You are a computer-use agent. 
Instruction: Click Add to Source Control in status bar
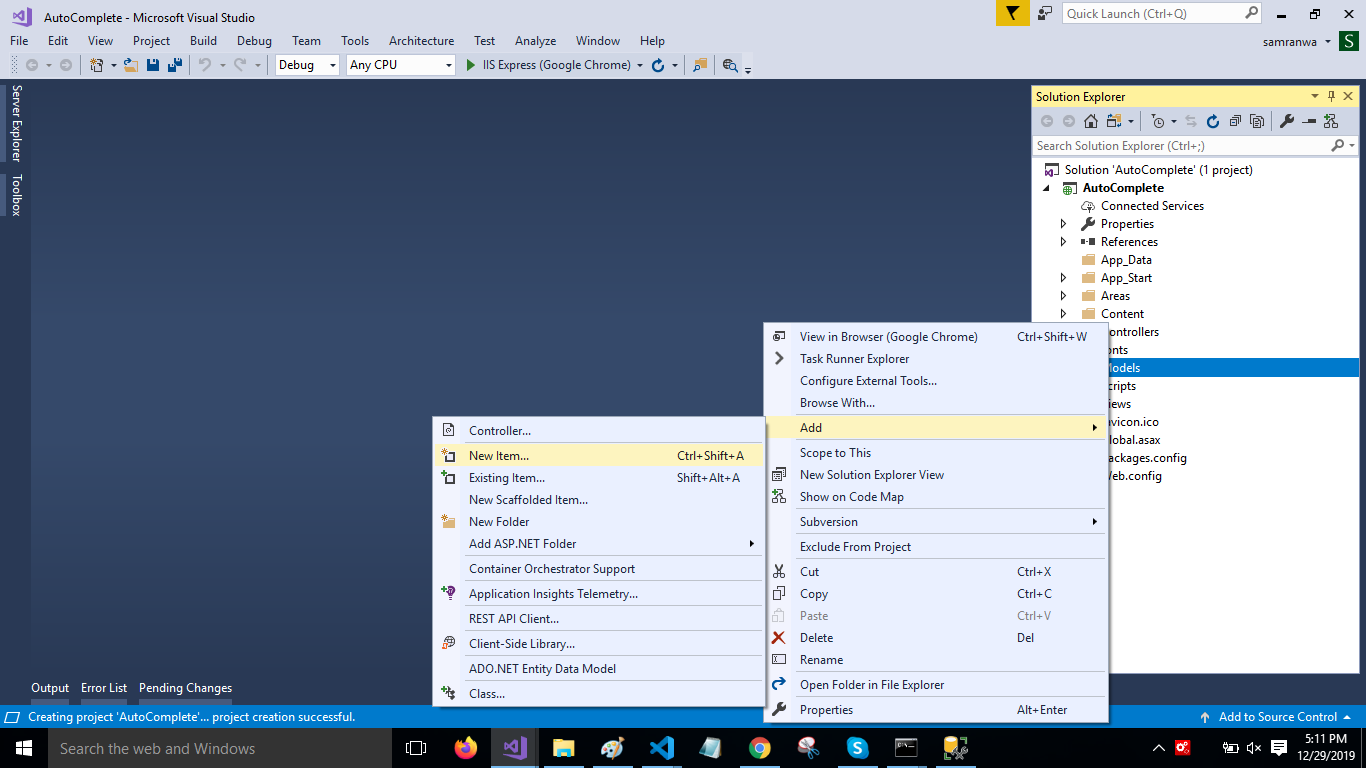pos(1277,717)
